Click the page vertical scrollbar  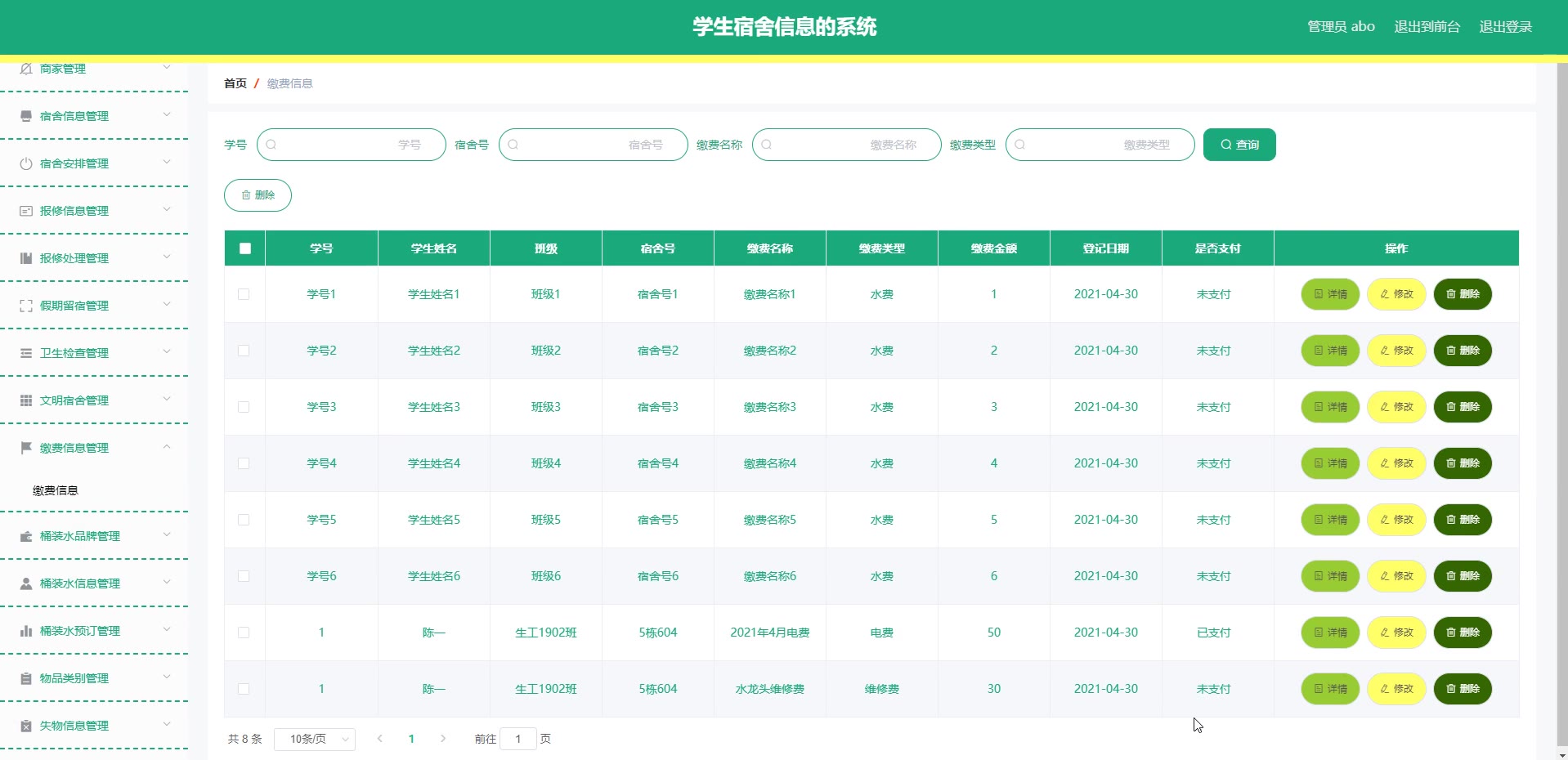pos(1562,405)
